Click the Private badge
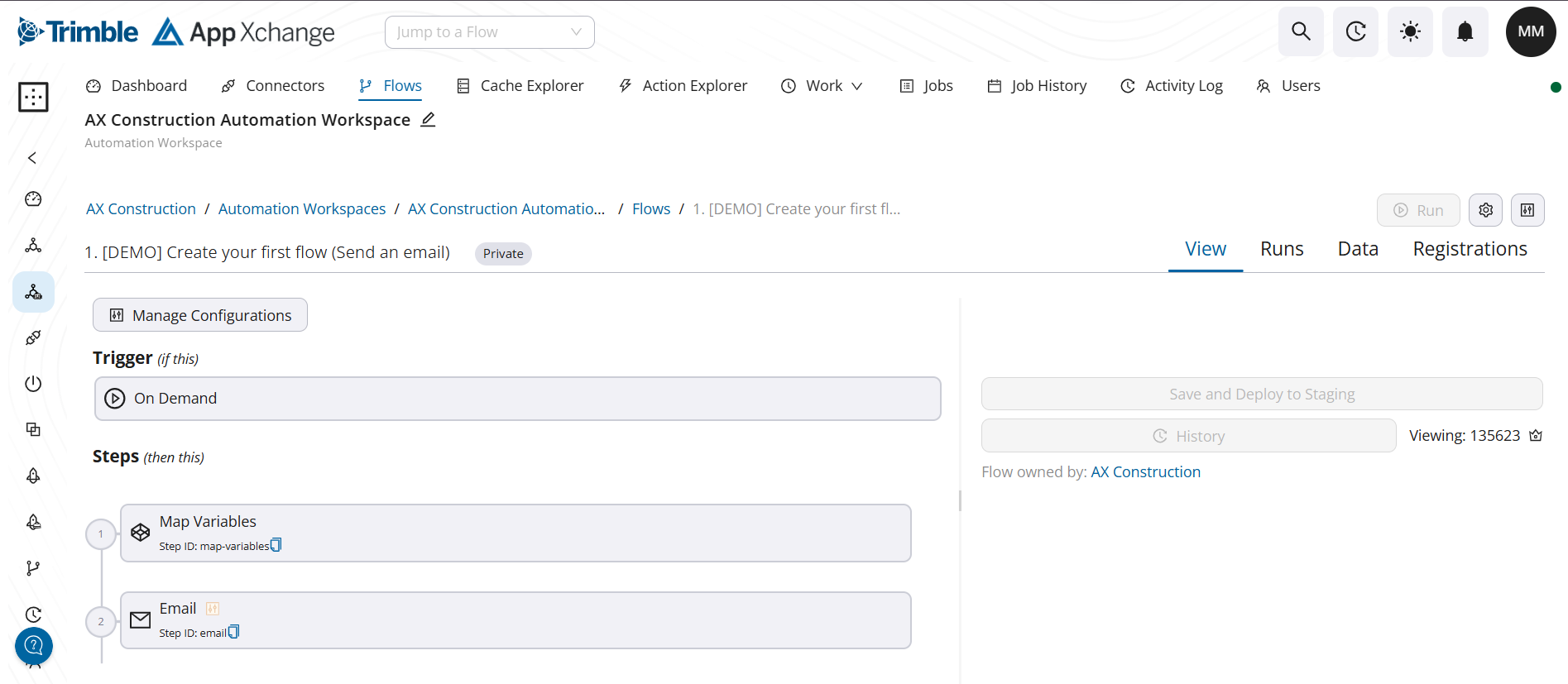This screenshot has height=684, width=1568. click(x=503, y=254)
